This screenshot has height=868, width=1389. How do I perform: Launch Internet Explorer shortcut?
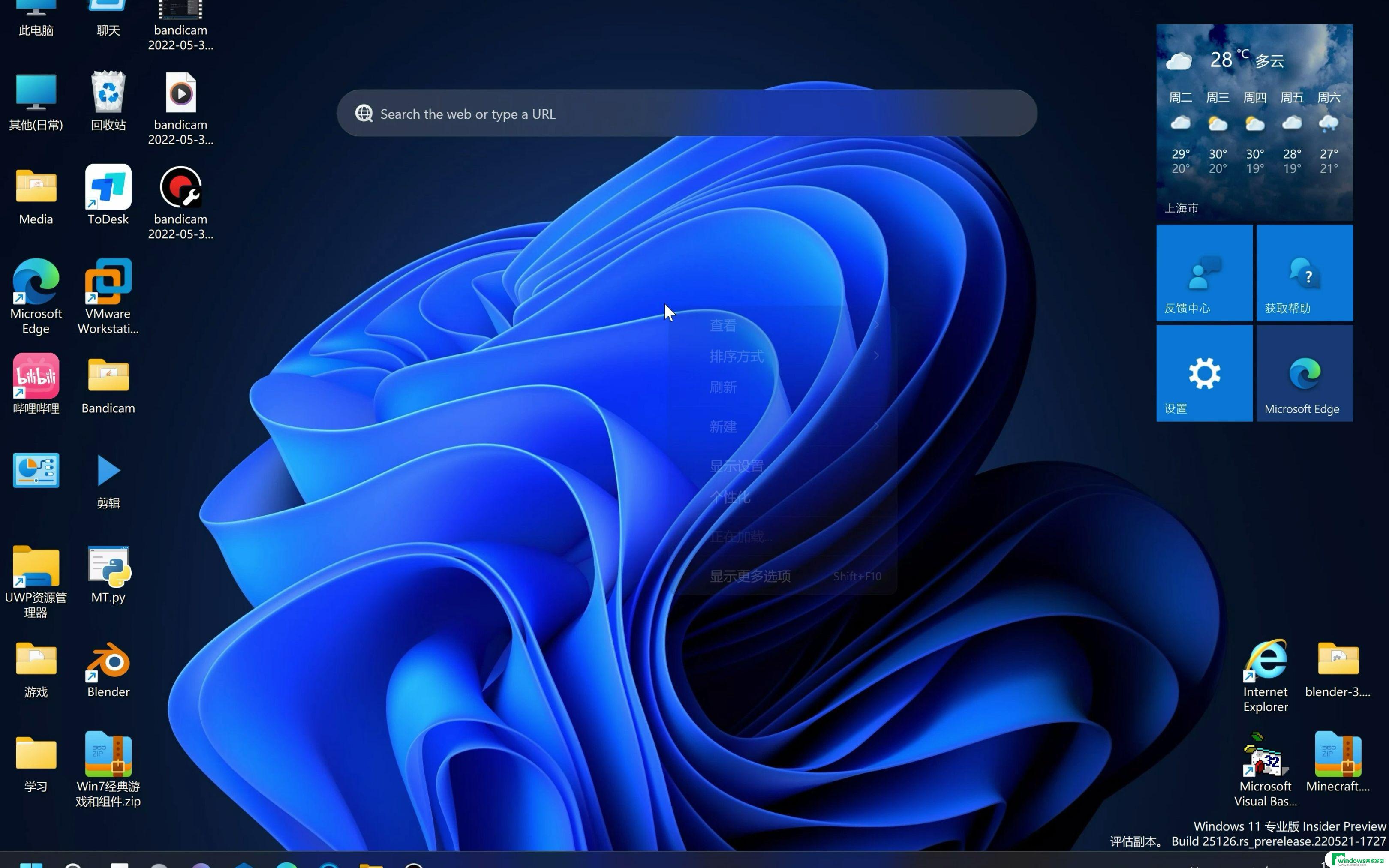(x=1265, y=676)
